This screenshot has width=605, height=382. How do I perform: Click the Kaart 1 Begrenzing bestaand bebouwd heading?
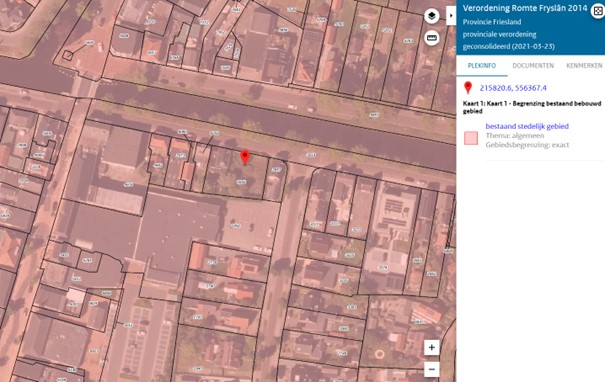[x=532, y=107]
